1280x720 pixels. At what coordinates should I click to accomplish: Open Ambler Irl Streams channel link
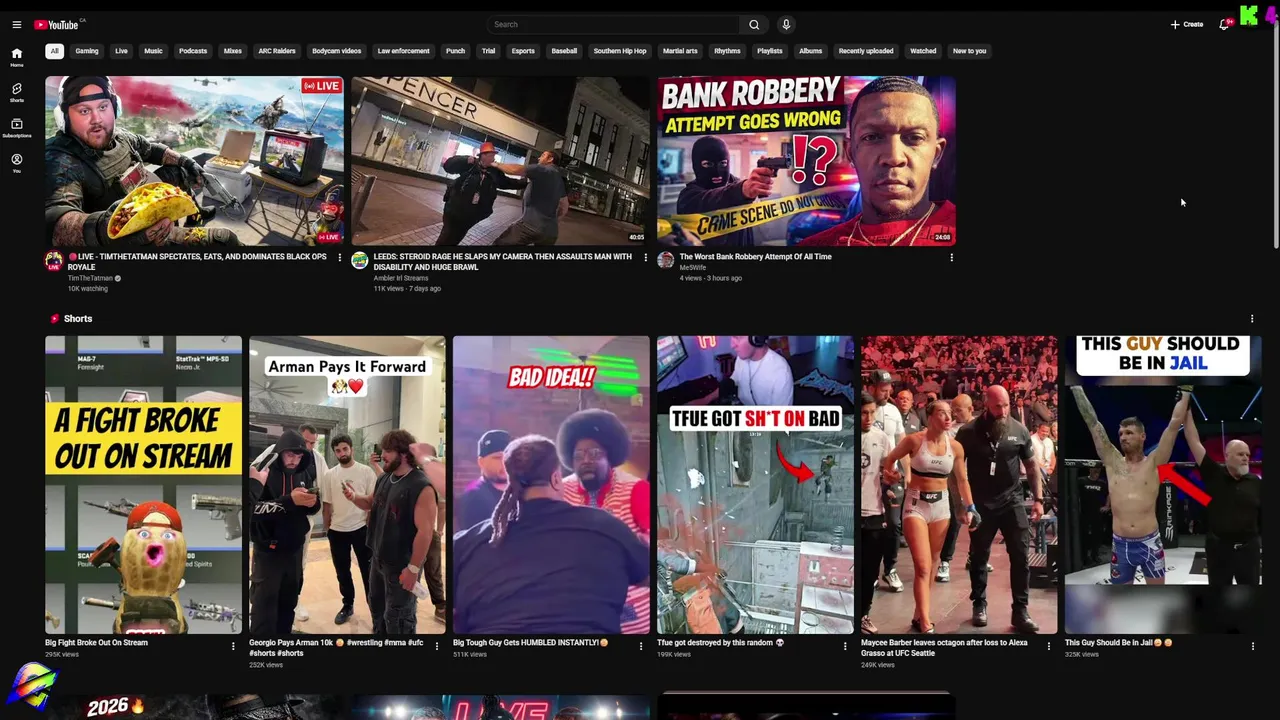point(400,278)
